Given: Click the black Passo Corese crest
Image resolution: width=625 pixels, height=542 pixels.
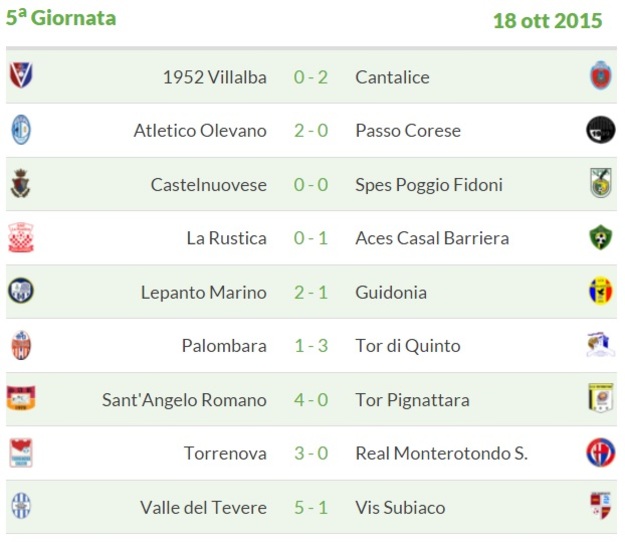Looking at the screenshot, I should [601, 130].
